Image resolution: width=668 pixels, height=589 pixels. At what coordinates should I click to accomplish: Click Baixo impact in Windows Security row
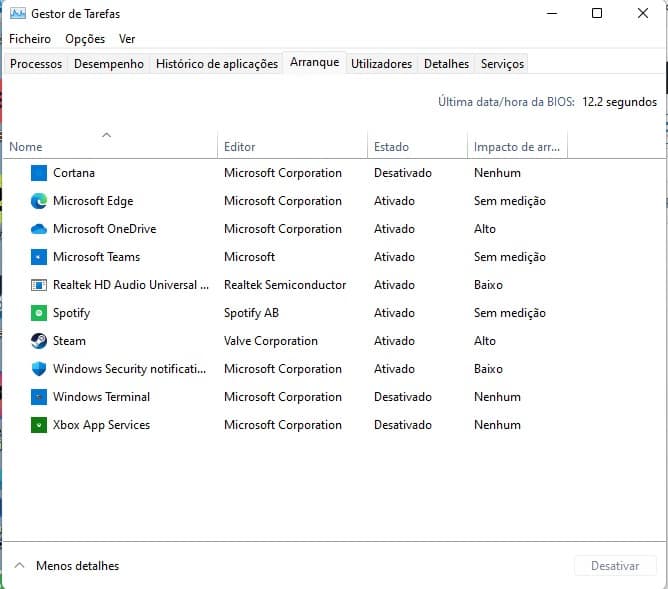(x=488, y=369)
